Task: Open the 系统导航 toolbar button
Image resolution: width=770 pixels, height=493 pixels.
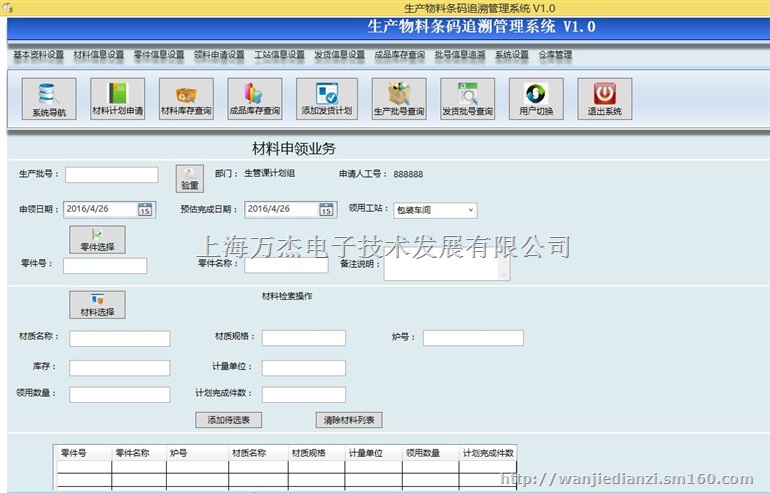Action: (49, 99)
